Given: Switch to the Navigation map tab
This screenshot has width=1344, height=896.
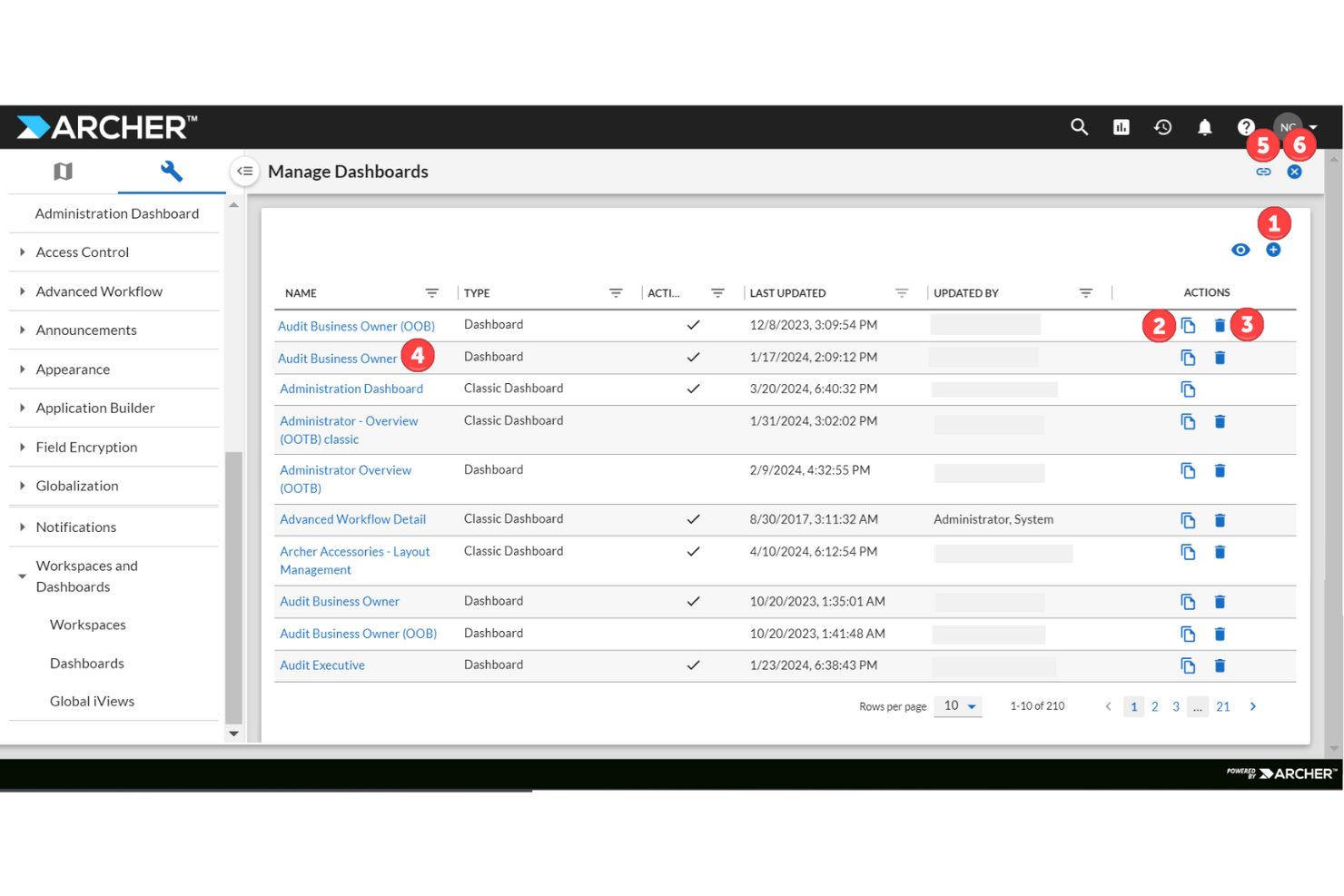Looking at the screenshot, I should (63, 171).
